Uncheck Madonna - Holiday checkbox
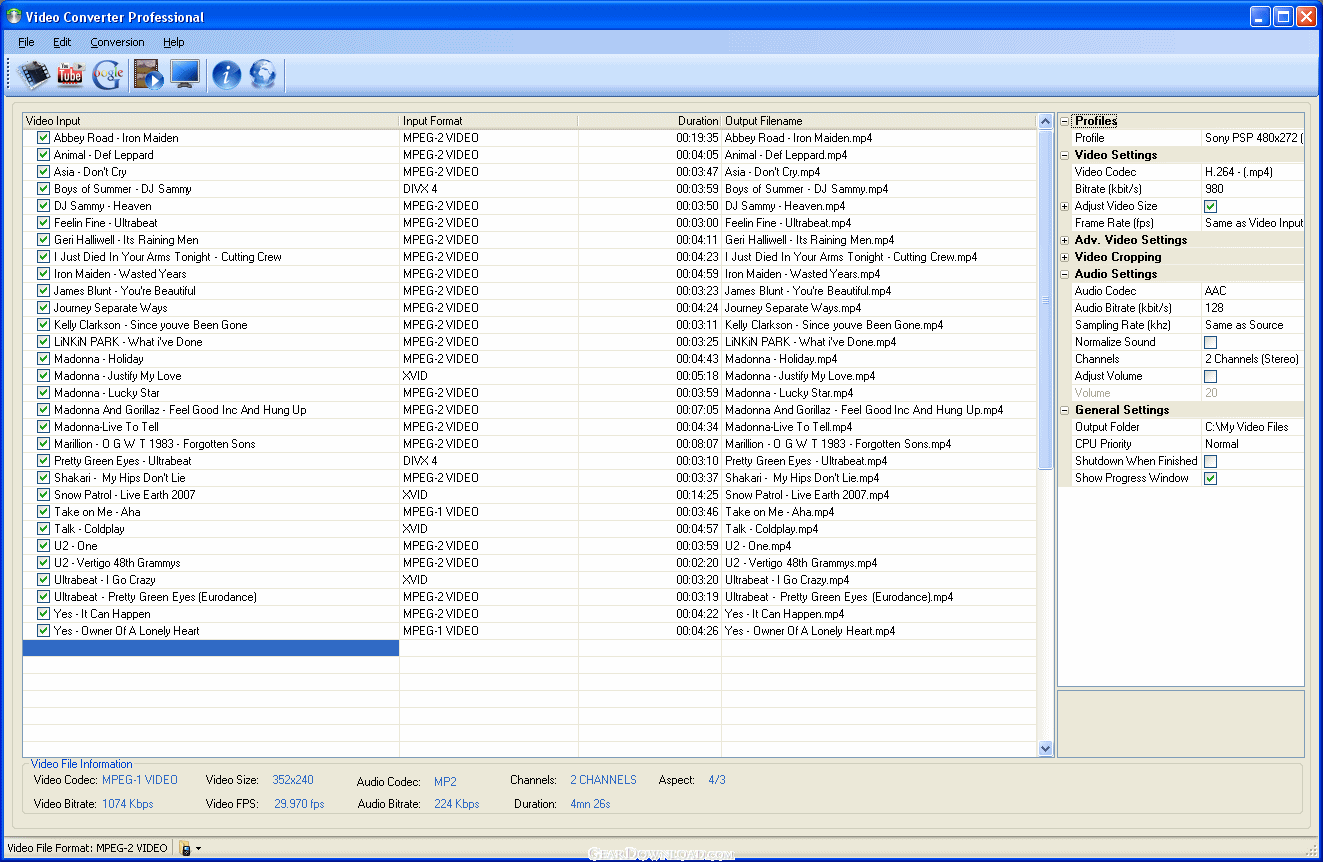Screen dimensions: 1323x862 pyautogui.click(x=43, y=358)
